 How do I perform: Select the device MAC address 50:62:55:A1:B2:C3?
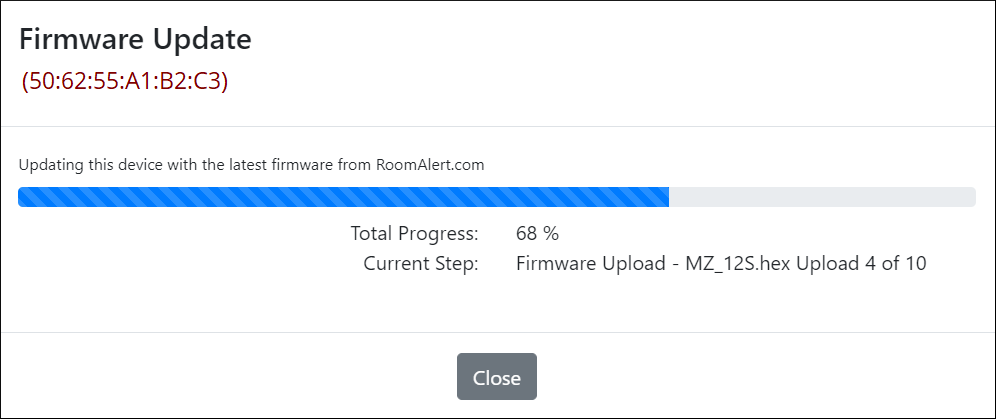(x=125, y=82)
